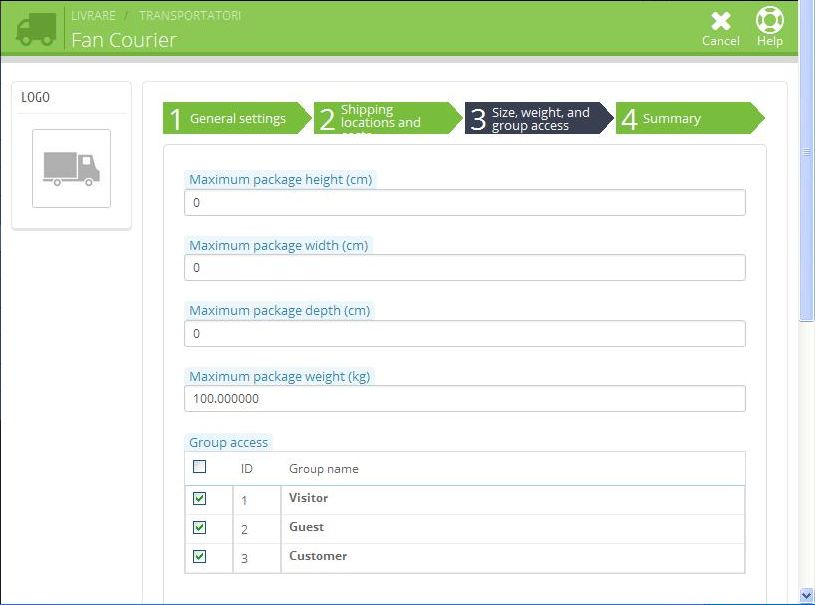Select step 3 Size, weight, and group access
The width and height of the screenshot is (815, 605).
[538, 119]
